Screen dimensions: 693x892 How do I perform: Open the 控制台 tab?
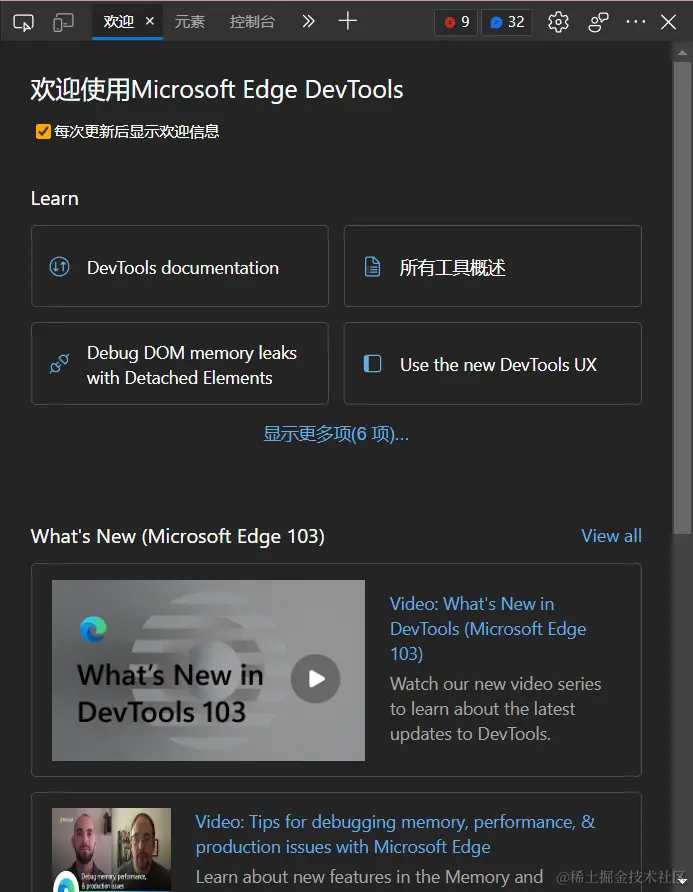point(252,21)
